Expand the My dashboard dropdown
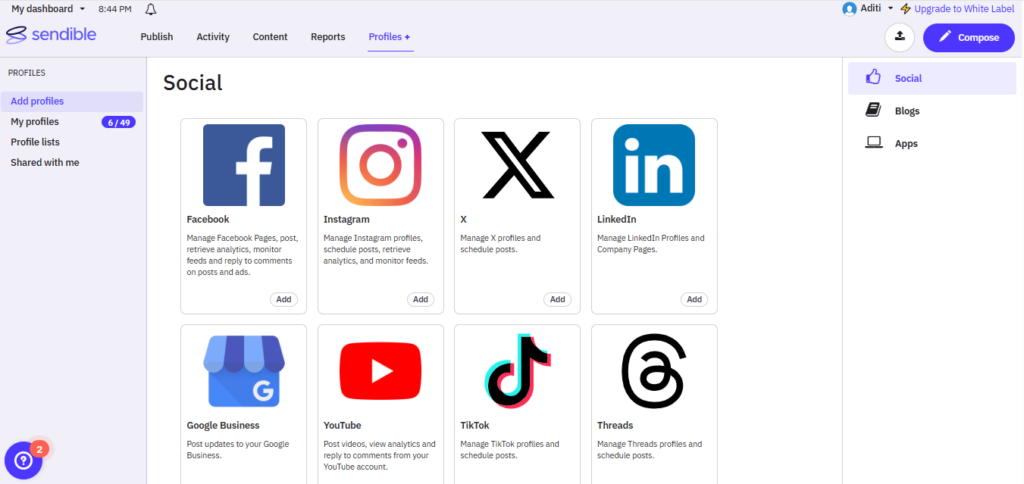Viewport: 1024px width, 484px height. click(x=48, y=9)
